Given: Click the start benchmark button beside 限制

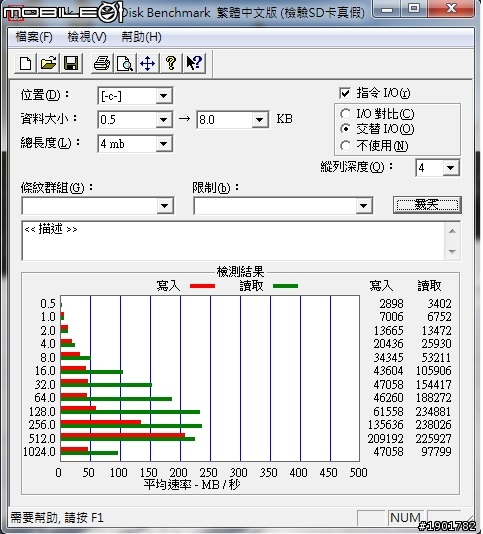Looking at the screenshot, I should coord(427,205).
